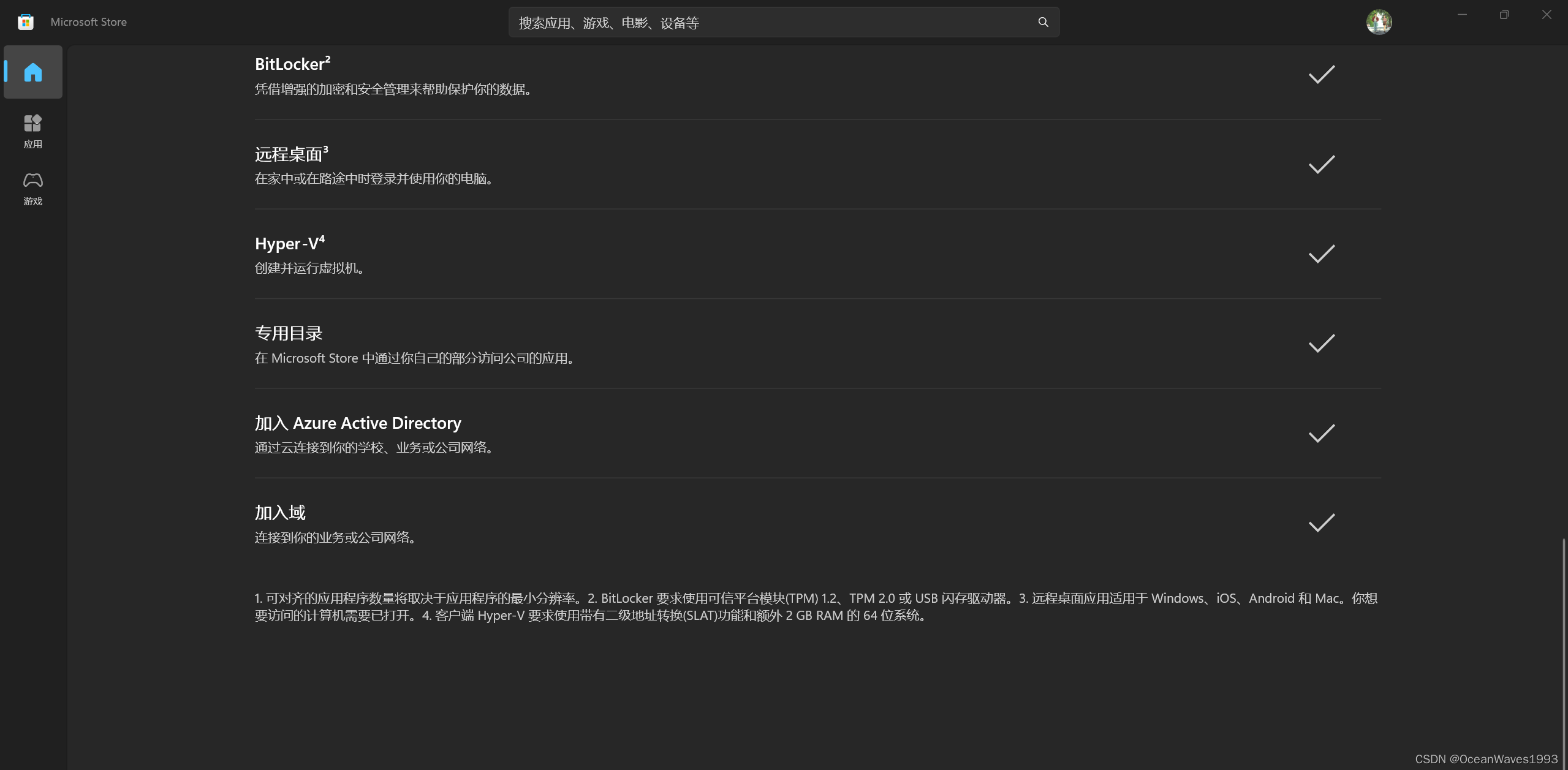Click the vertical scrollbar thumb
Image resolution: width=1568 pixels, height=770 pixels.
pyautogui.click(x=1564, y=652)
